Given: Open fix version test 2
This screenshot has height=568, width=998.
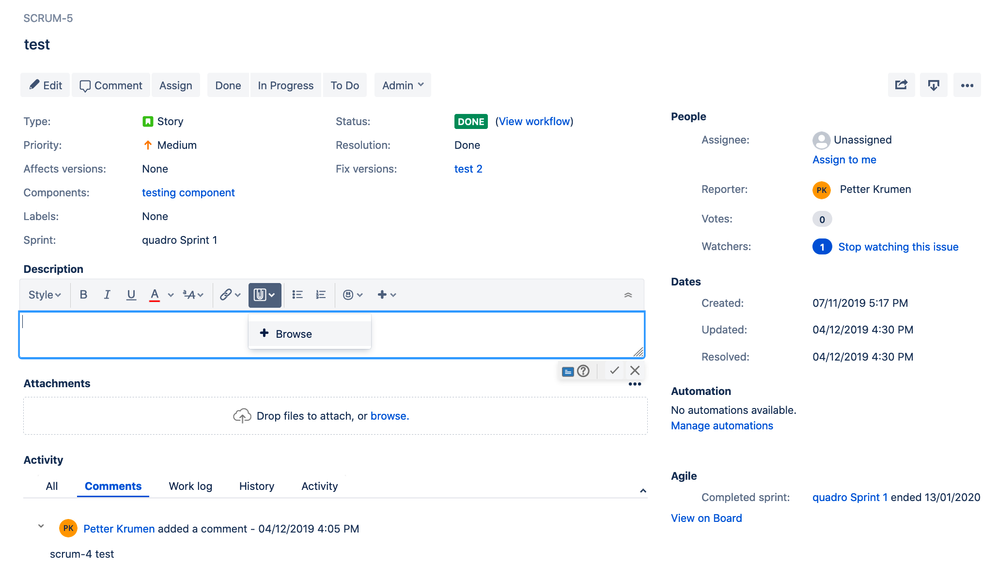Looking at the screenshot, I should click(468, 169).
